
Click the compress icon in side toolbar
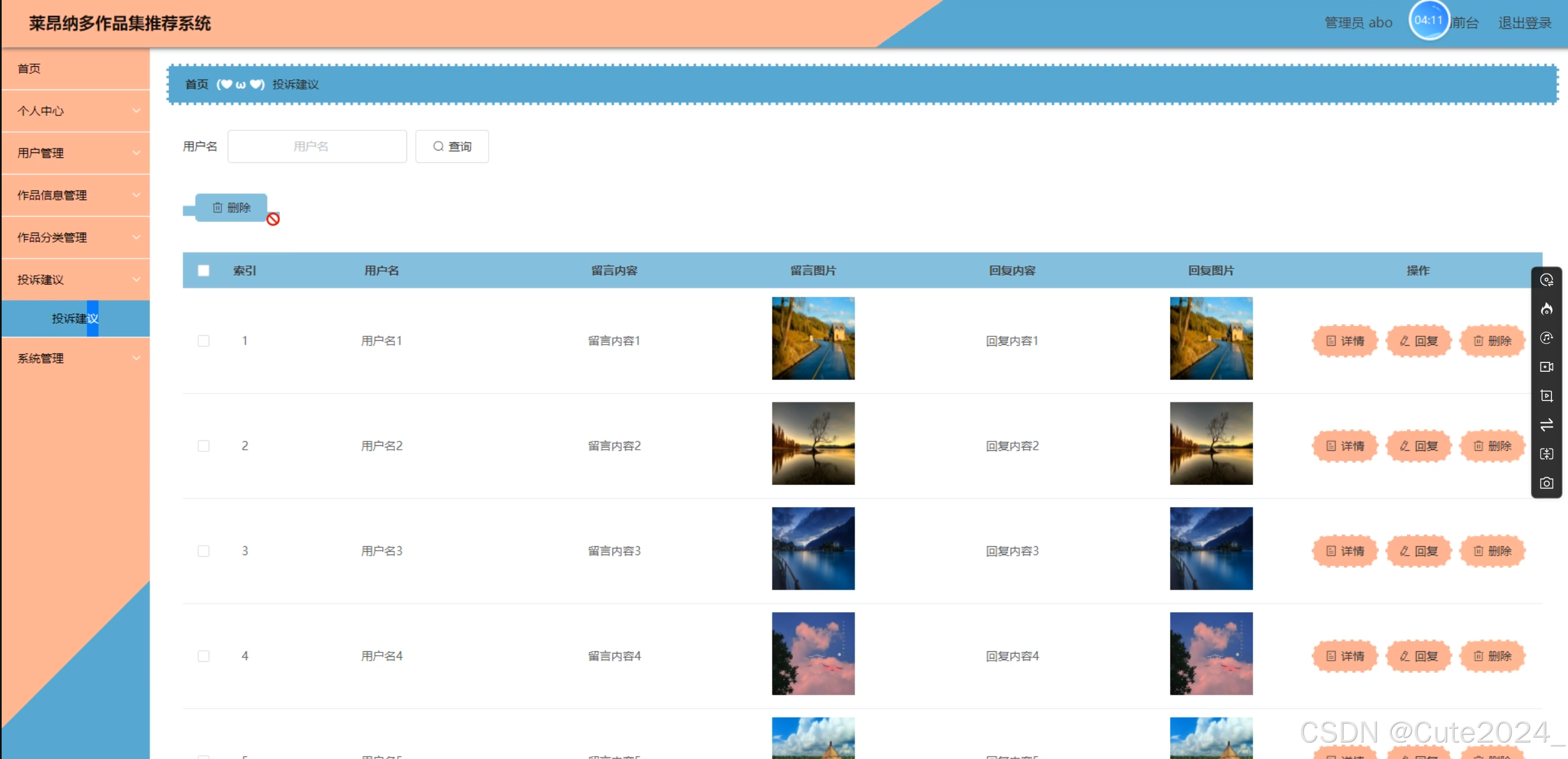[x=1546, y=454]
